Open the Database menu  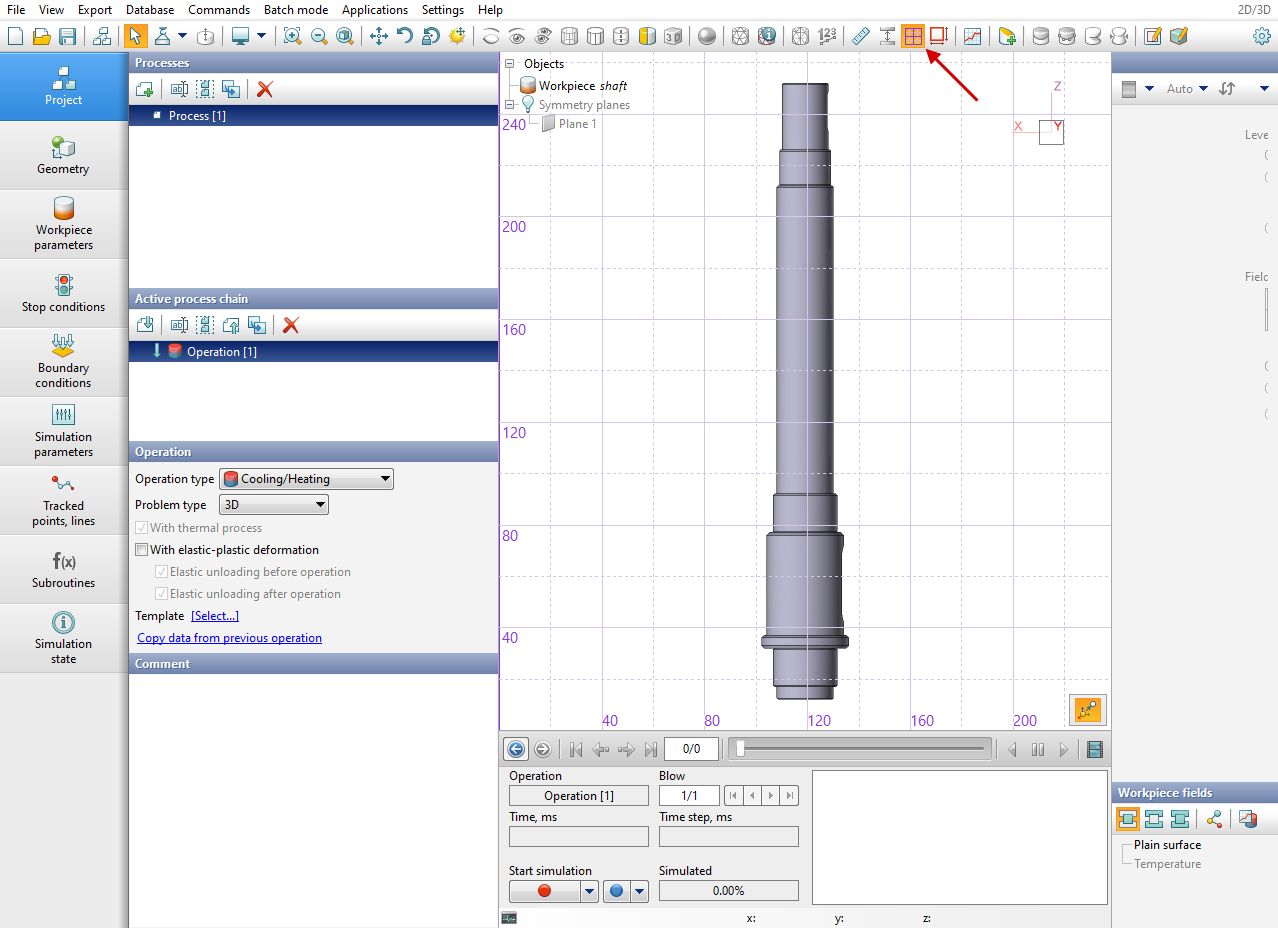coord(150,10)
